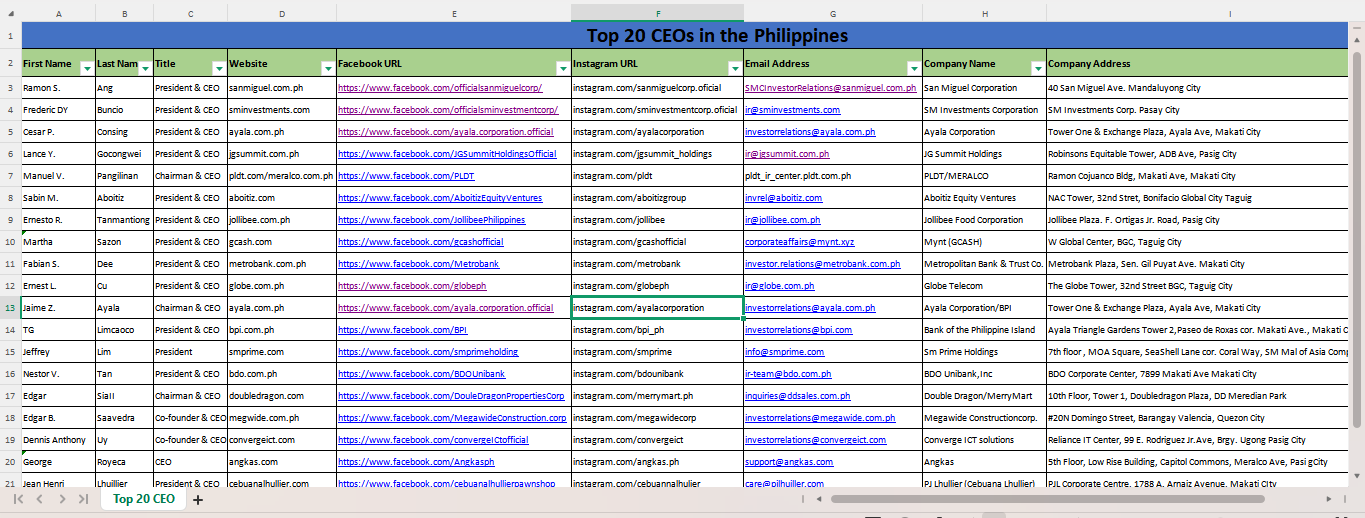Select the cell containing Gocongwei
The height and width of the screenshot is (518, 1365).
(x=125, y=154)
